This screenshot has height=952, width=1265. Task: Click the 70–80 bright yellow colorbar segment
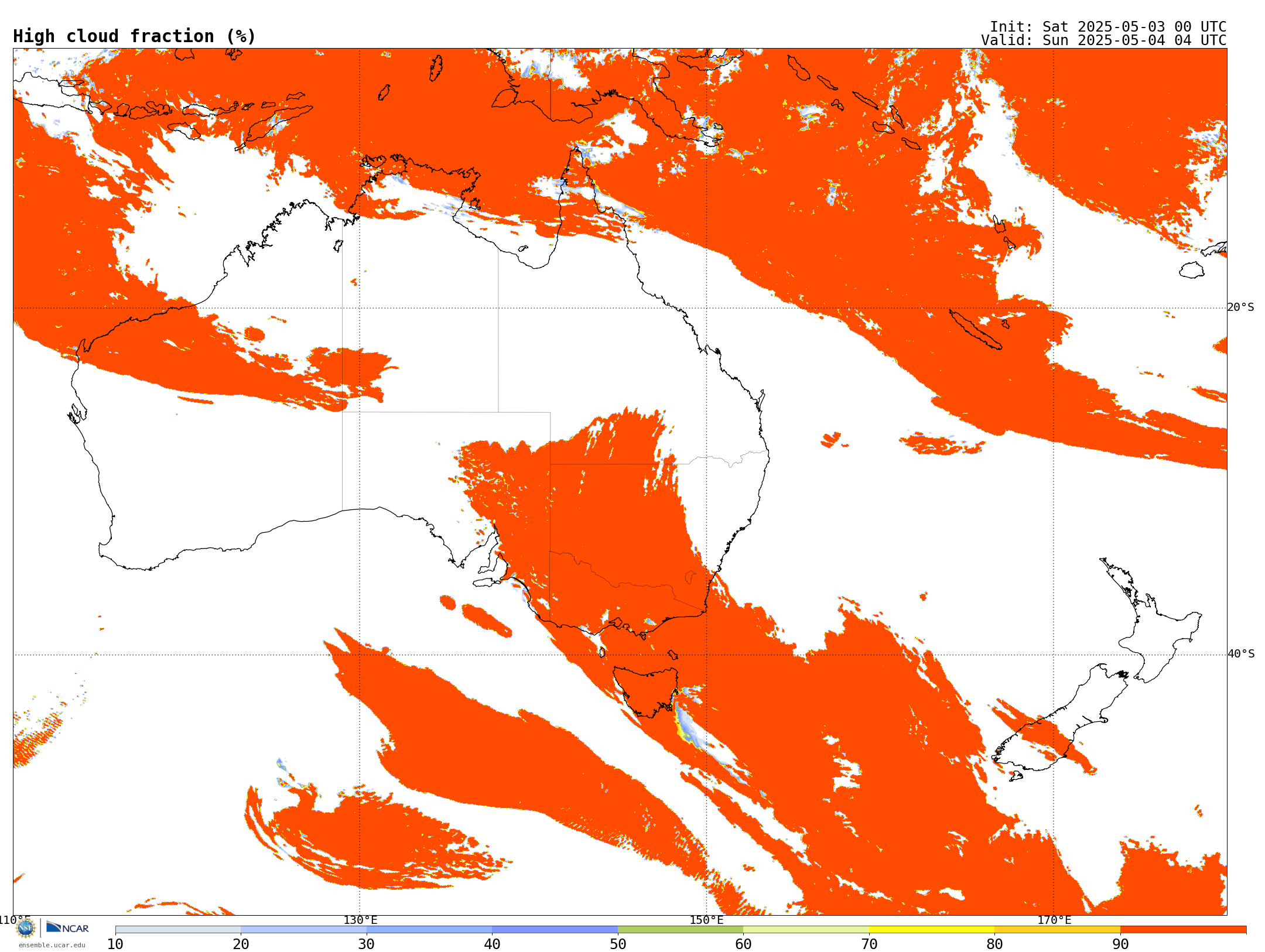932,930
